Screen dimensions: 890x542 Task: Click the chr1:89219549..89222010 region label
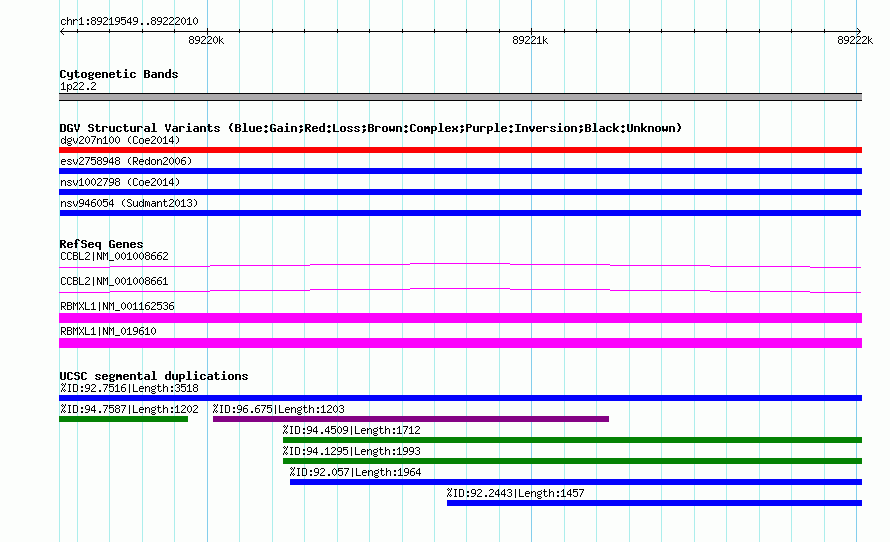pyautogui.click(x=129, y=21)
